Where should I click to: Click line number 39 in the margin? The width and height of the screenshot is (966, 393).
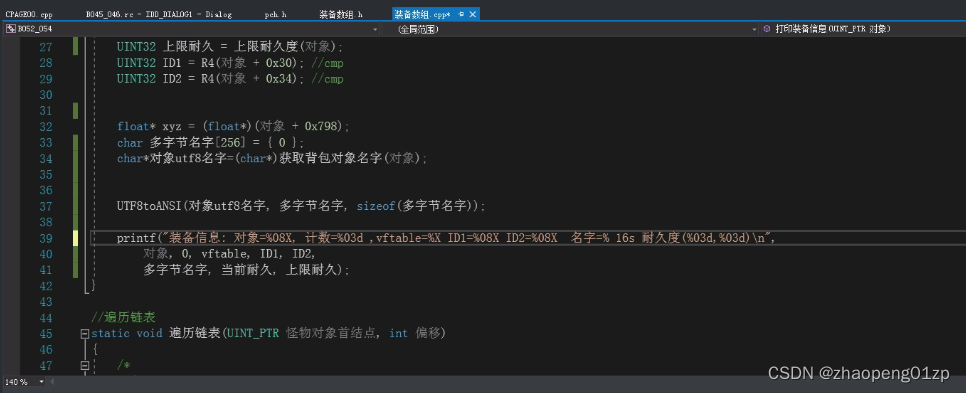(x=46, y=238)
